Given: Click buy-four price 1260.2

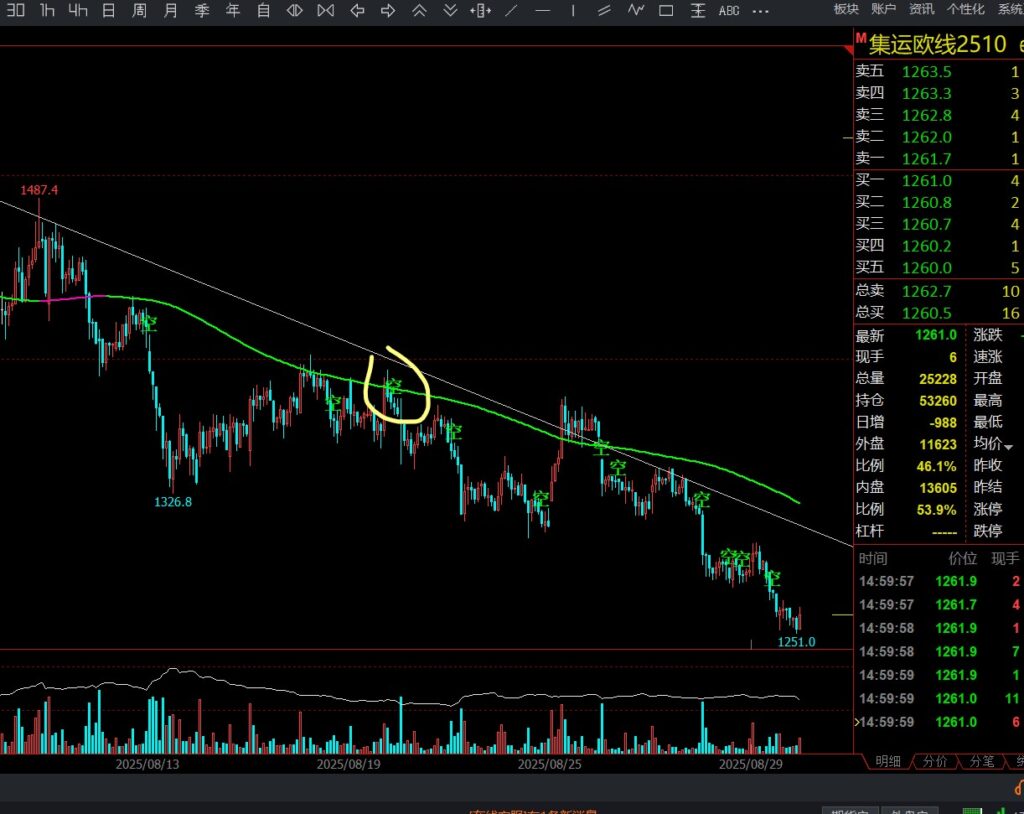Looking at the screenshot, I should click(x=926, y=246).
